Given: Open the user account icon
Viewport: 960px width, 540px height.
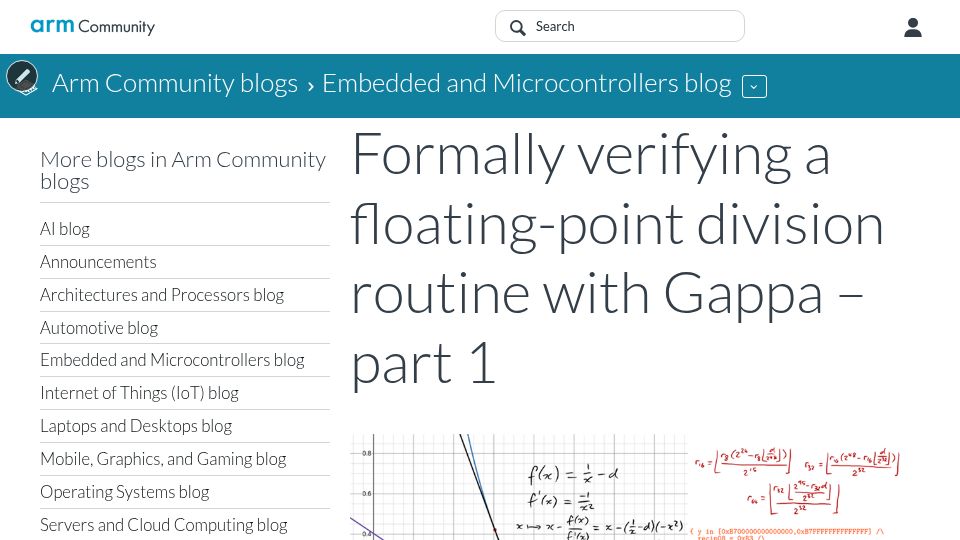Looking at the screenshot, I should click(x=912, y=27).
